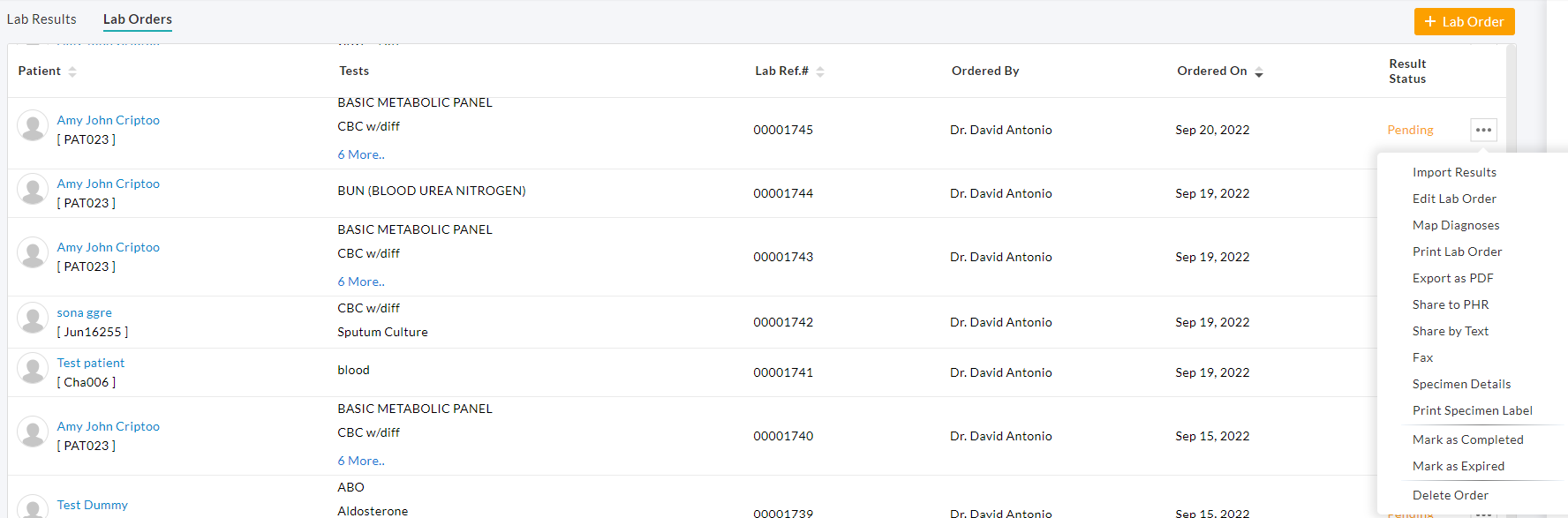The width and height of the screenshot is (1568, 518).
Task: Click avatar icon for order 00001744
Action: [33, 190]
